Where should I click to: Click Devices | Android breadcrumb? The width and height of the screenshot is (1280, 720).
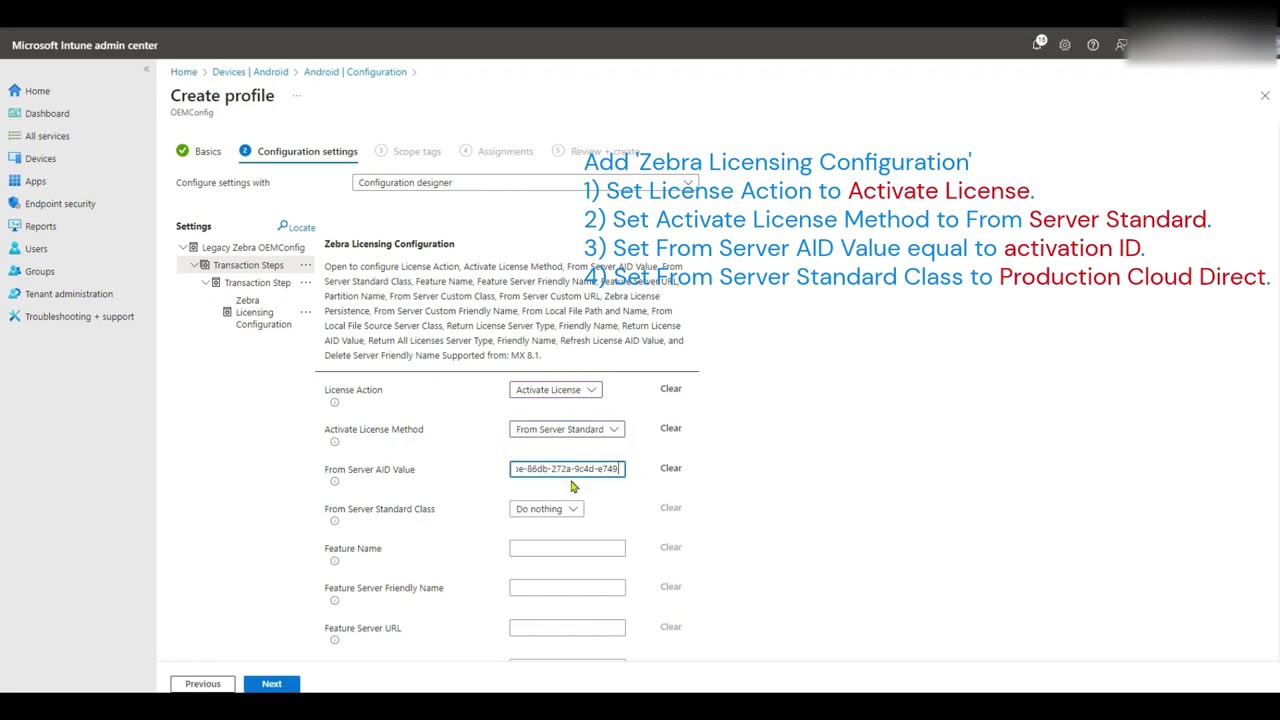(250, 72)
